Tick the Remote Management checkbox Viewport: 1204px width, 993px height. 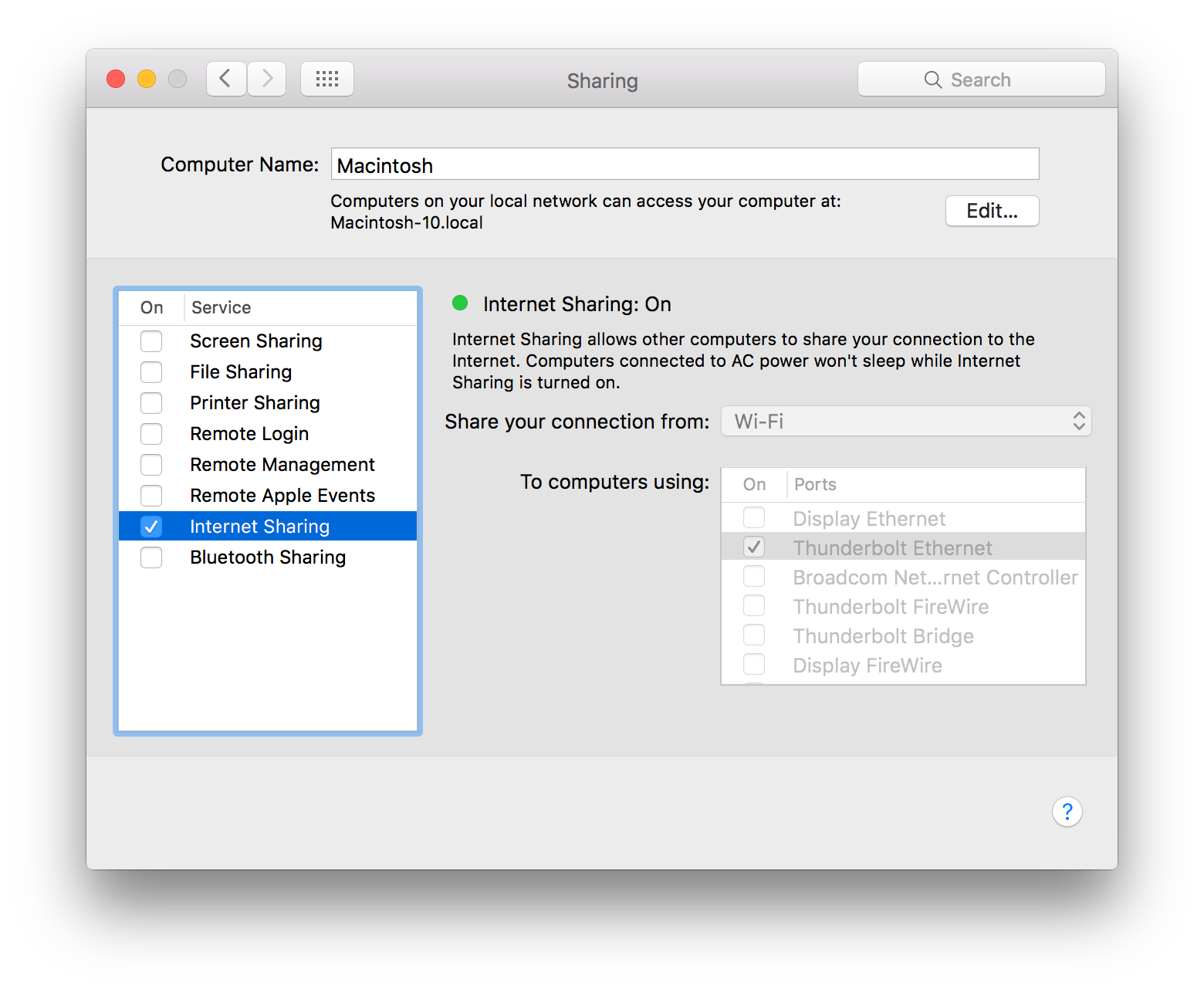point(151,465)
